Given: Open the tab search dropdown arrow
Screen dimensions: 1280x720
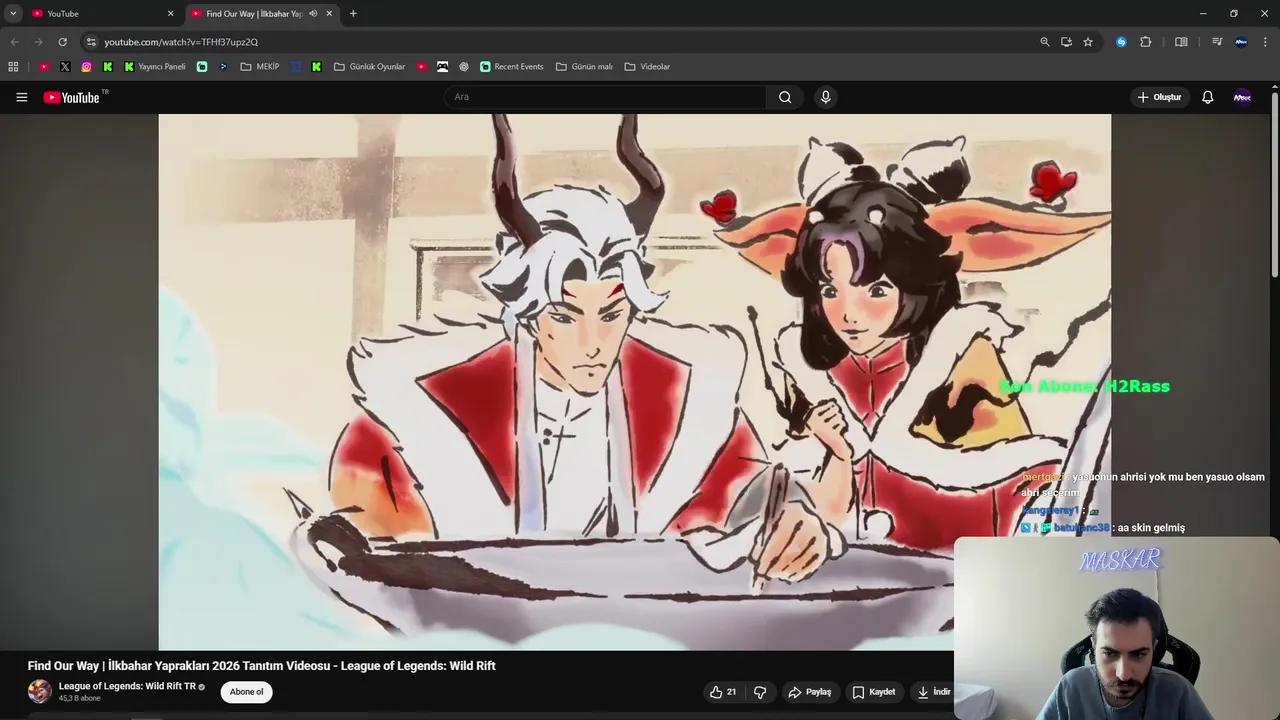Looking at the screenshot, I should (x=13, y=14).
